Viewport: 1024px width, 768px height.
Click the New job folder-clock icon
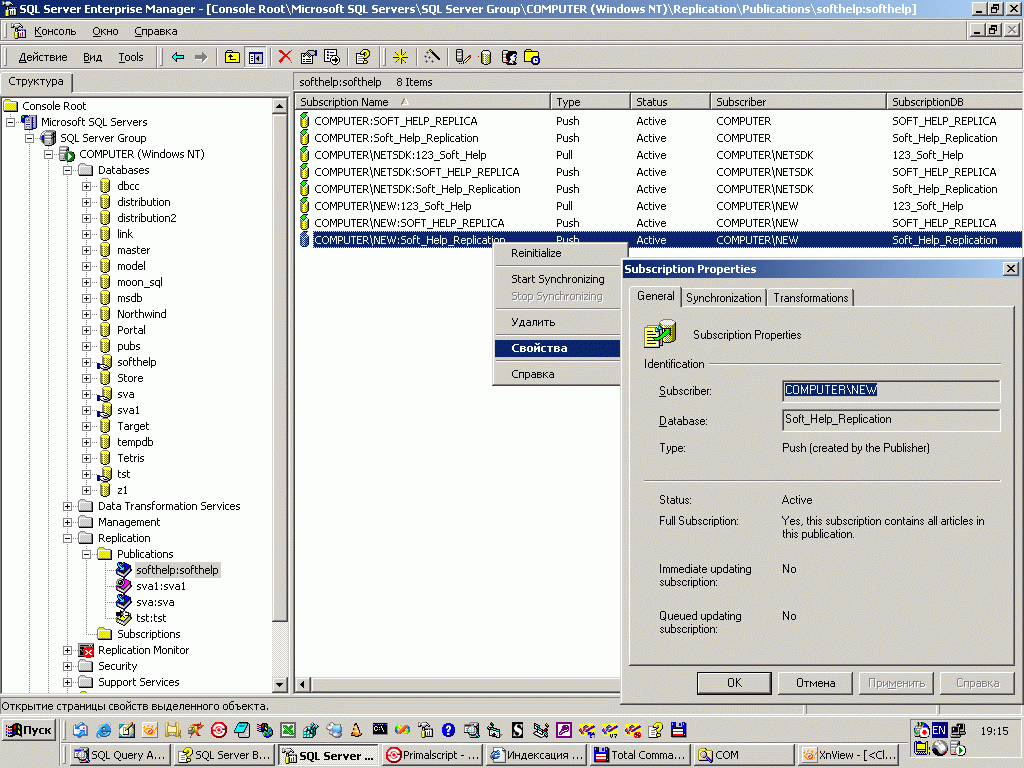click(532, 57)
